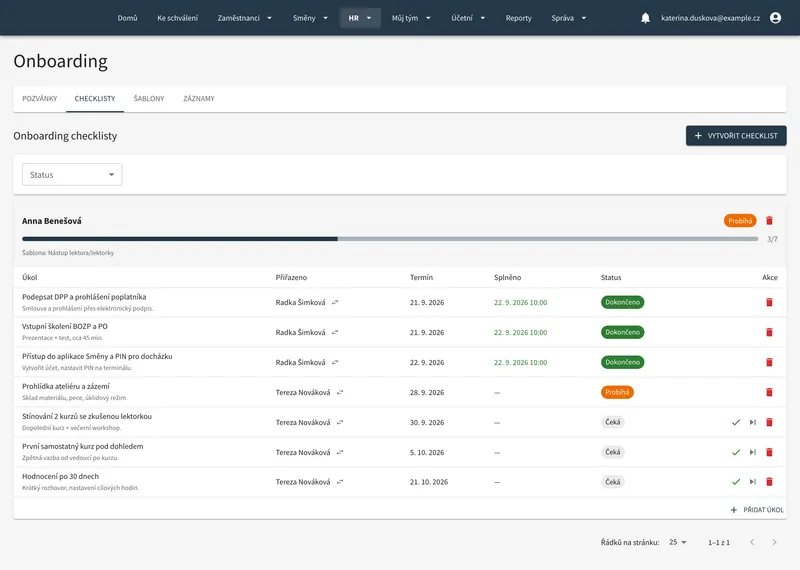Expand the Můj tým menu
This screenshot has height=570, width=800.
coord(411,18)
